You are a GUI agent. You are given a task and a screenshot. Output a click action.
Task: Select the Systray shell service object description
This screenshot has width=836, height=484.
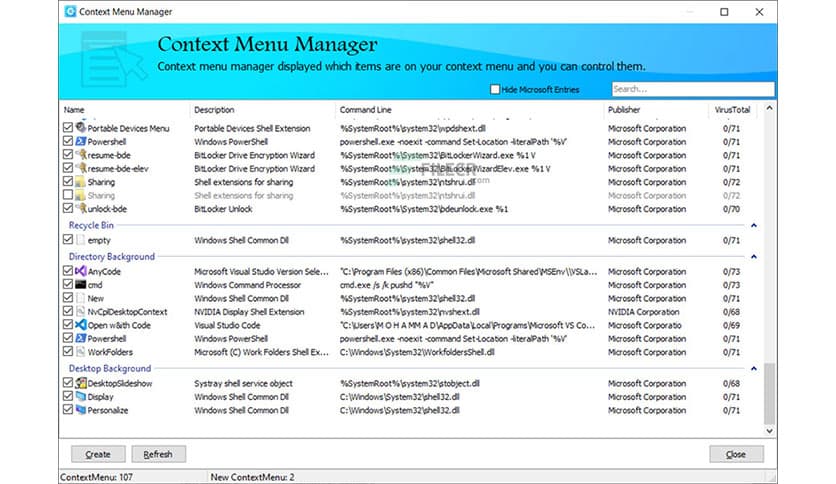[x=243, y=383]
